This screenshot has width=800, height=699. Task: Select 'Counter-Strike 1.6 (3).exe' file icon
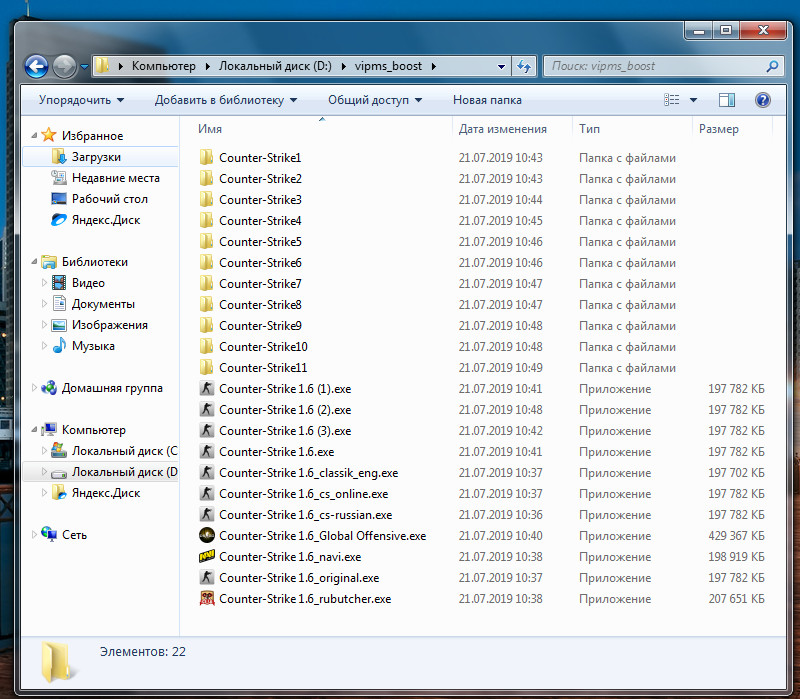[206, 430]
